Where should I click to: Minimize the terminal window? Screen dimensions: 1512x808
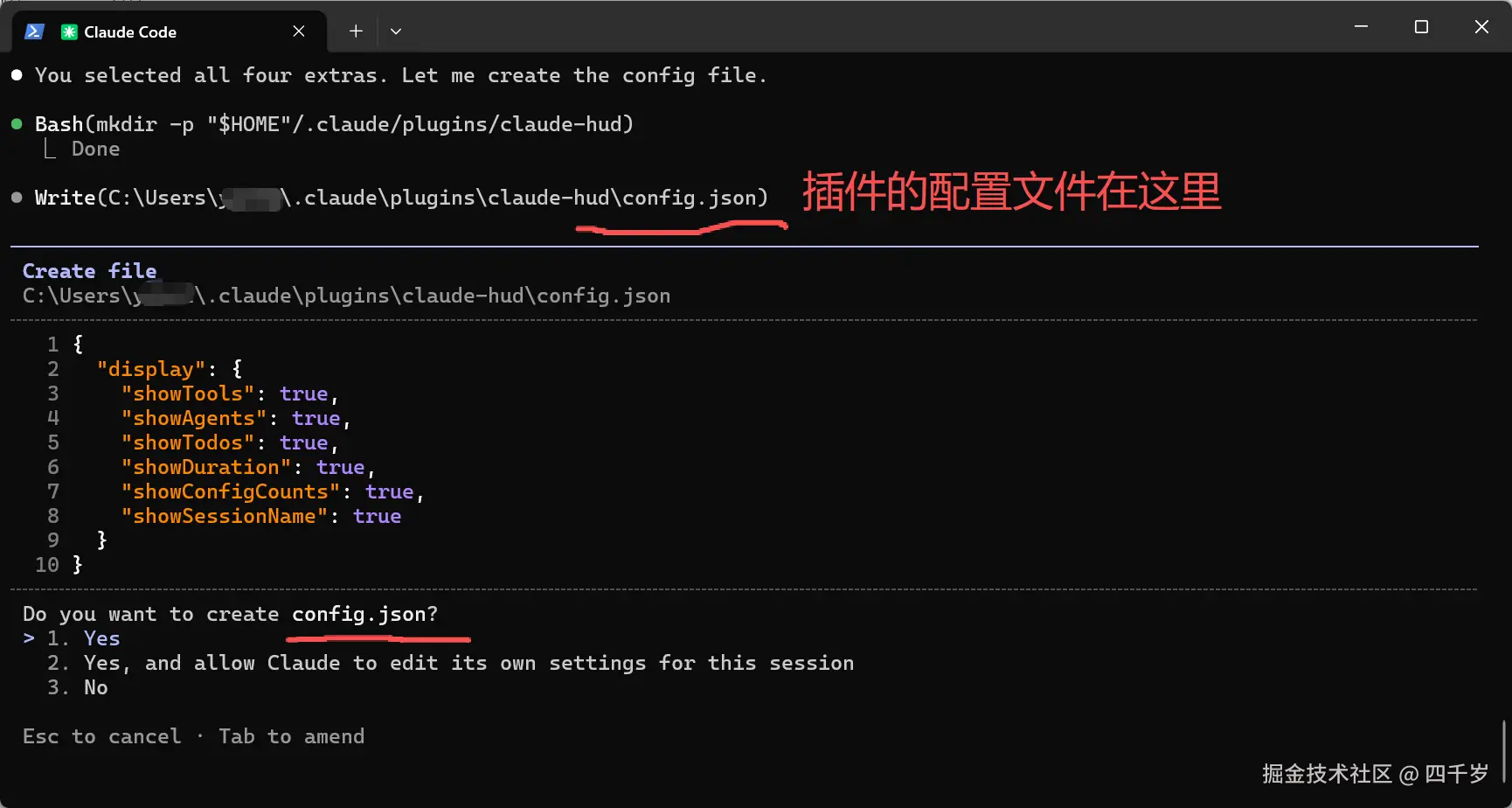[1361, 27]
